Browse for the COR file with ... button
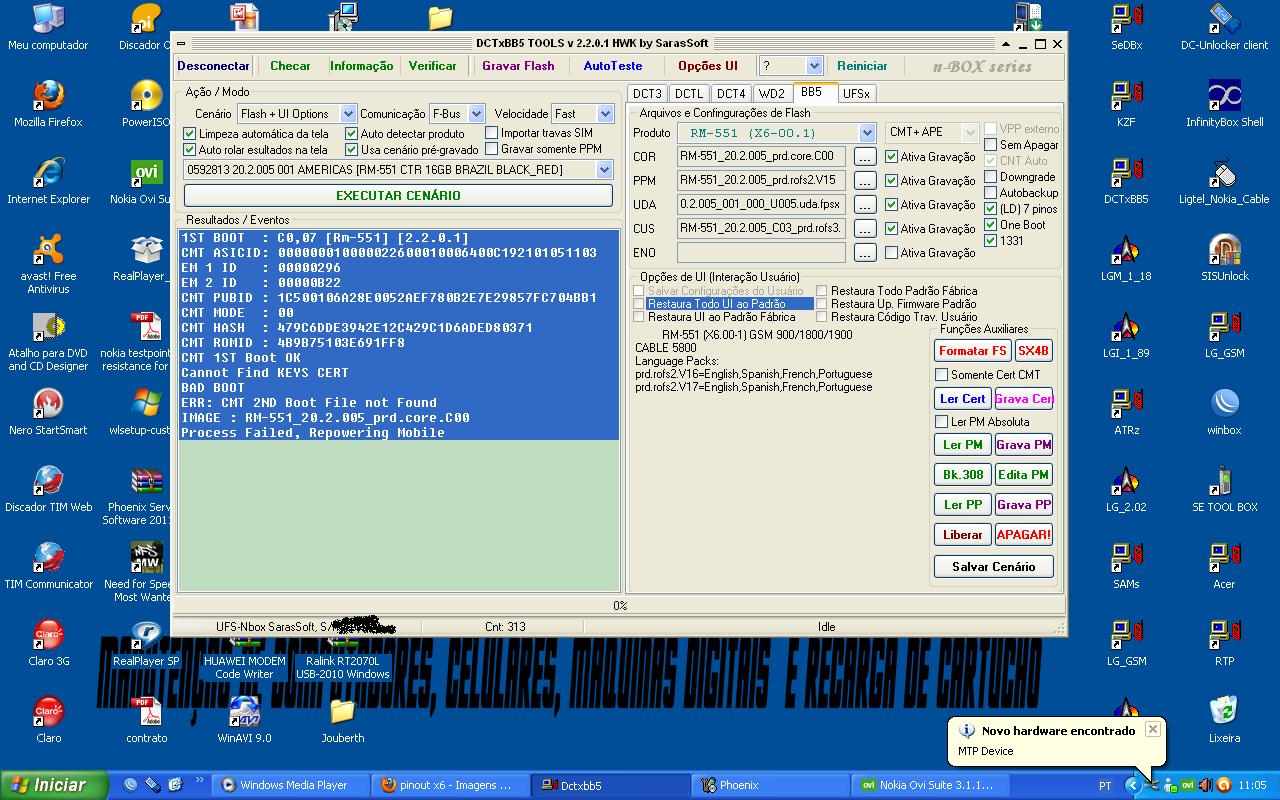Viewport: 1280px width, 800px height. pyautogui.click(x=865, y=157)
